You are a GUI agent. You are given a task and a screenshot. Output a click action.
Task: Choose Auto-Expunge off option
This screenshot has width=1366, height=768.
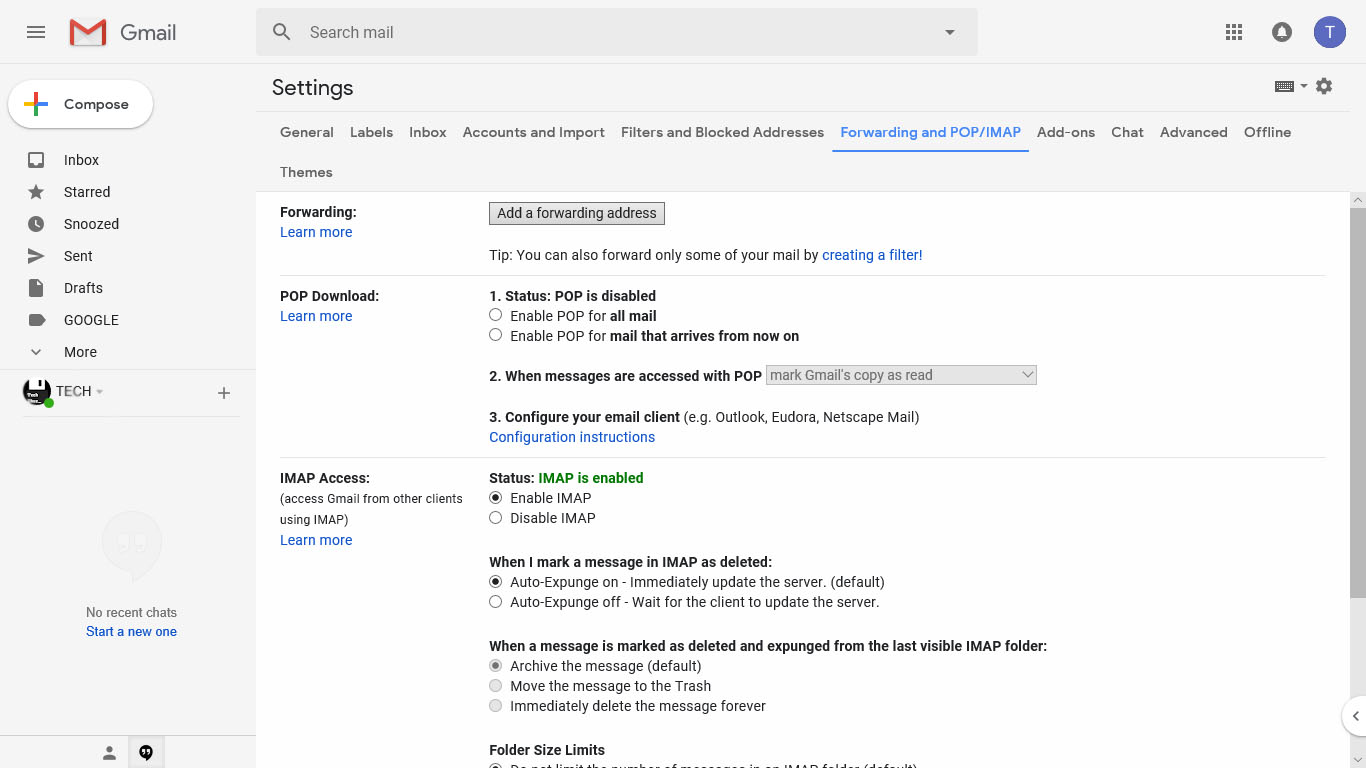pyautogui.click(x=495, y=601)
